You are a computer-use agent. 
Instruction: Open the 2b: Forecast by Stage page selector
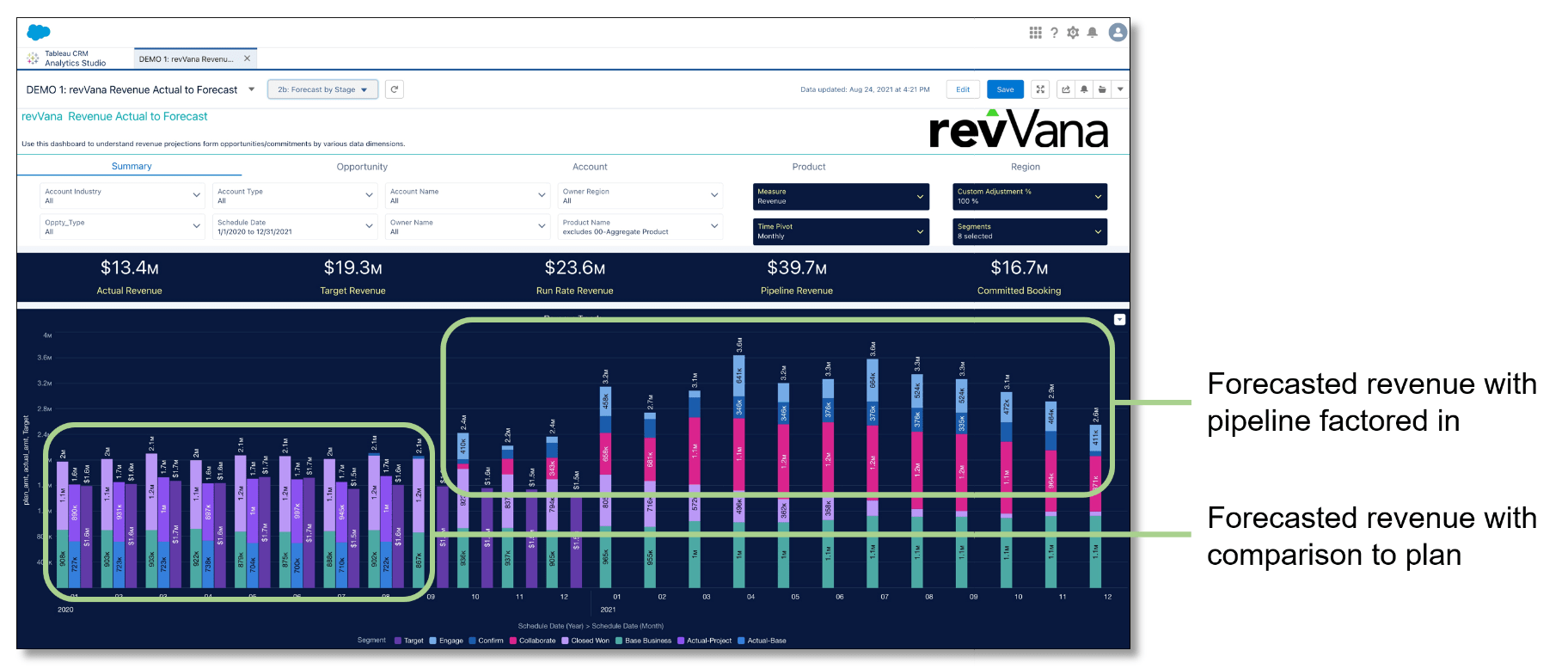[322, 89]
